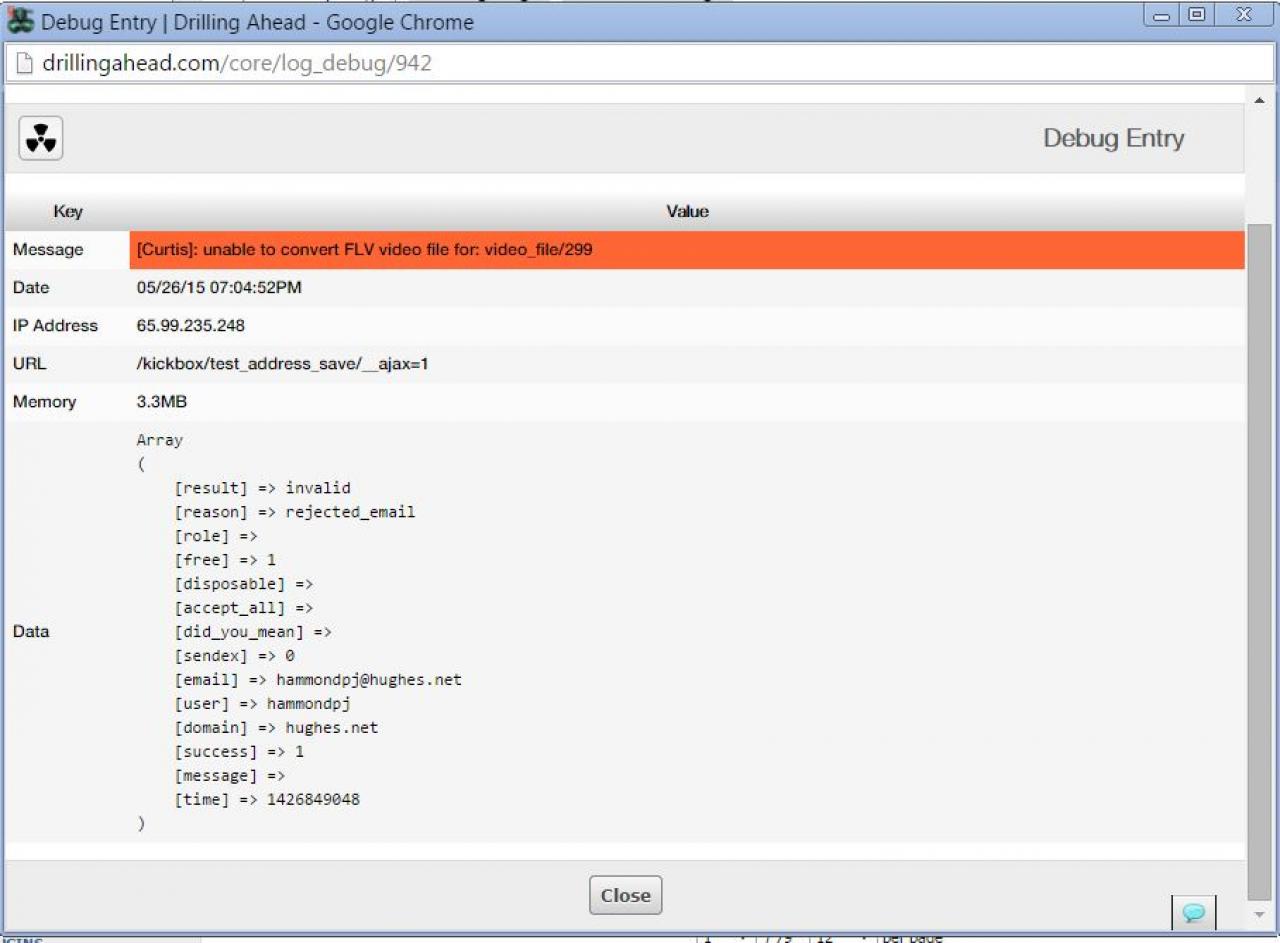
Task: Click the "Debug Entry" heading
Action: point(1114,138)
